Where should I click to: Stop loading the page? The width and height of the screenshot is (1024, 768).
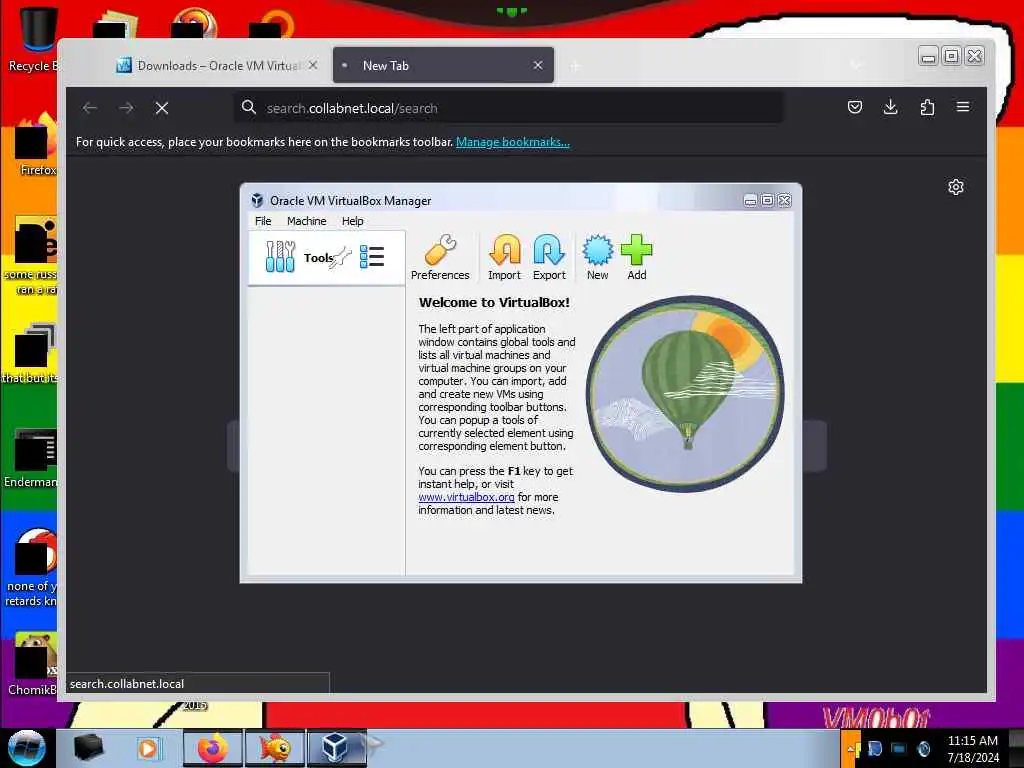[162, 108]
